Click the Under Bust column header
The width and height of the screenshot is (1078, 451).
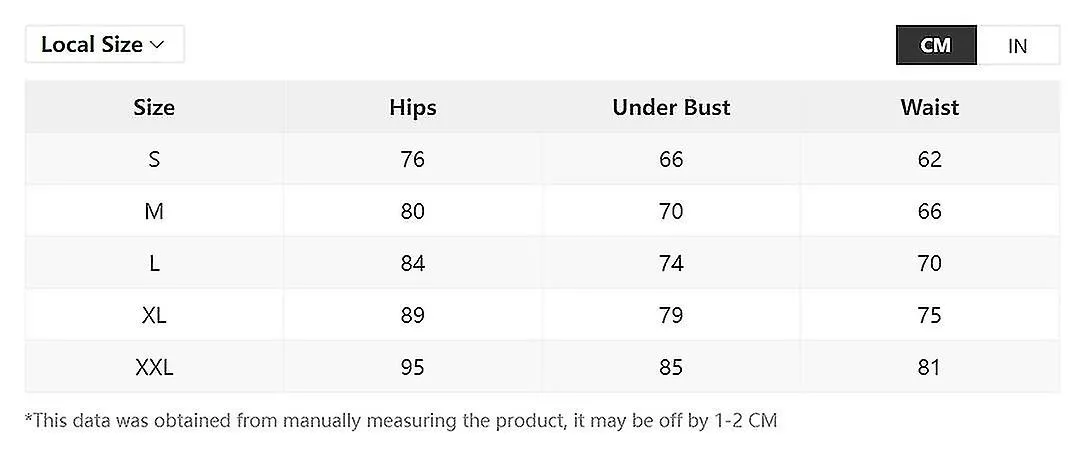(671, 107)
